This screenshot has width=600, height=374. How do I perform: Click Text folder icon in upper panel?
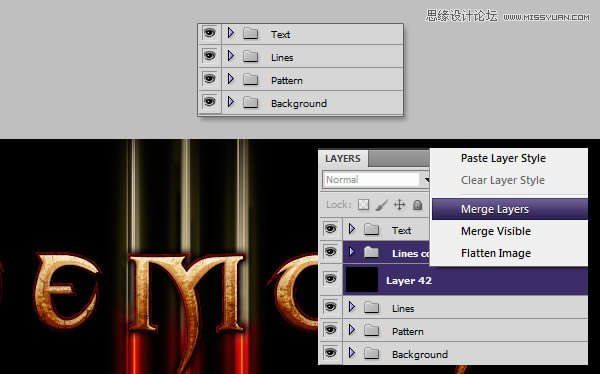[x=251, y=33]
